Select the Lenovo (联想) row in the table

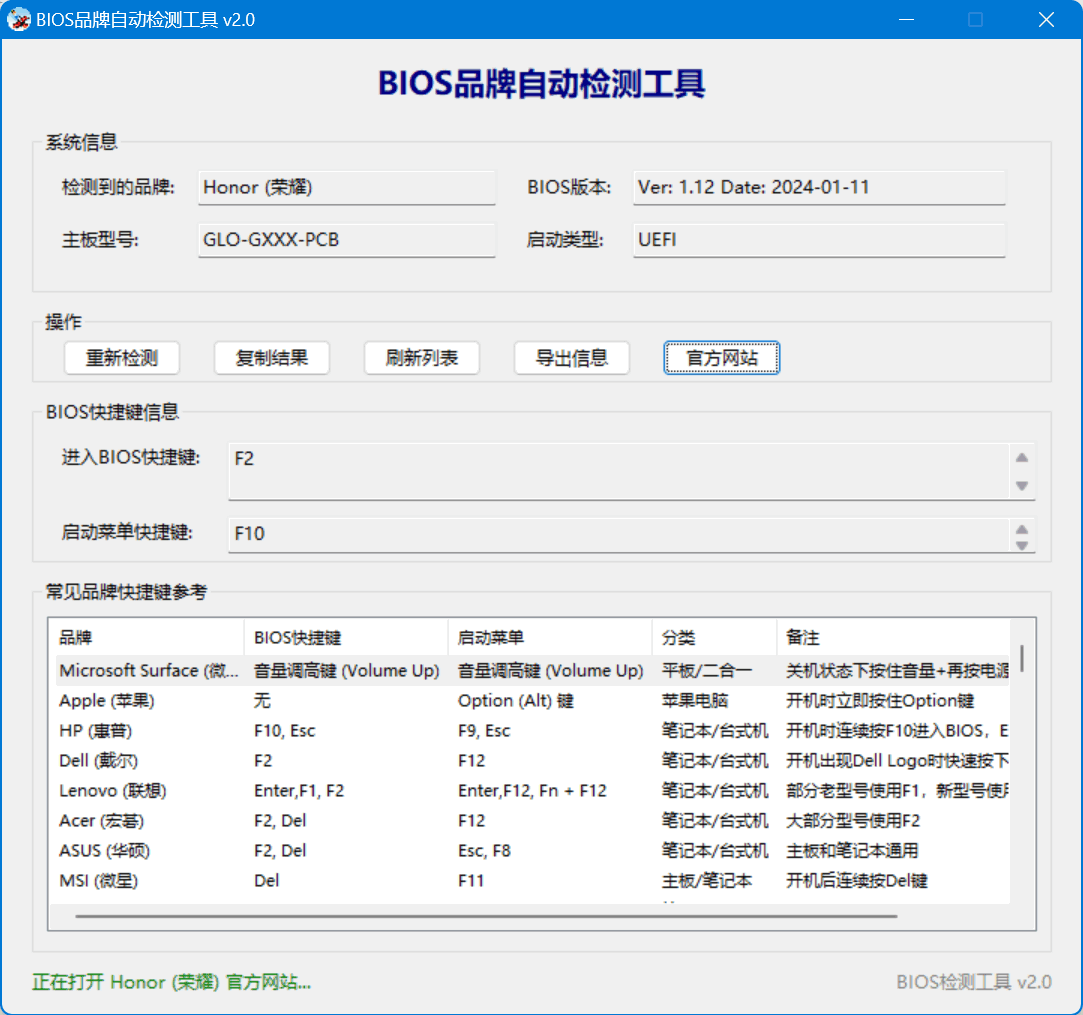[300, 790]
